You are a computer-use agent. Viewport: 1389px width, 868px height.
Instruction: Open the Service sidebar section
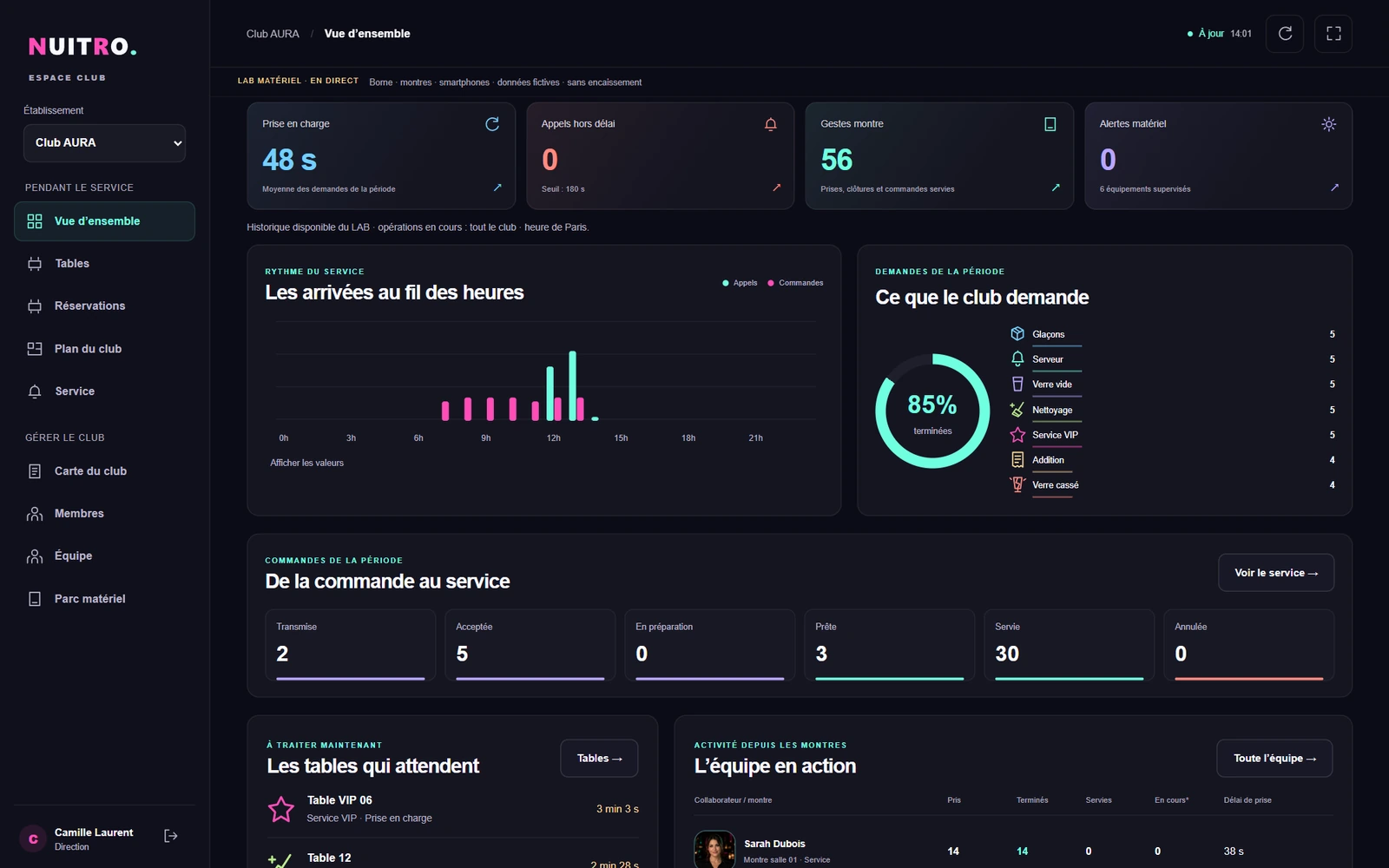coord(104,391)
